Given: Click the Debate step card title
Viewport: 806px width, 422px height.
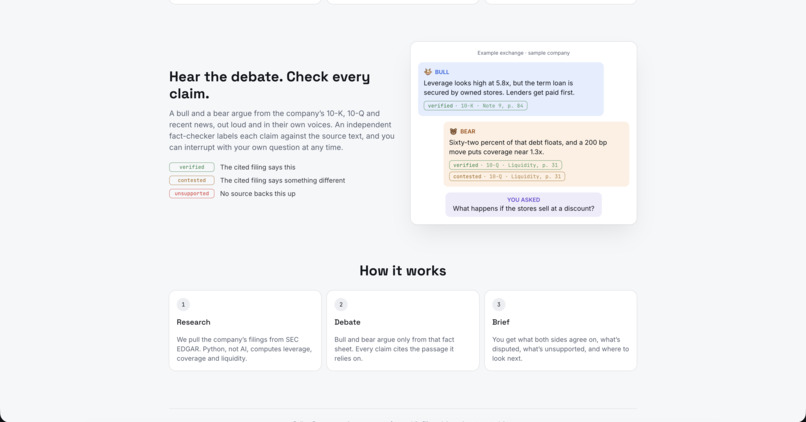Looking at the screenshot, I should click(x=347, y=322).
